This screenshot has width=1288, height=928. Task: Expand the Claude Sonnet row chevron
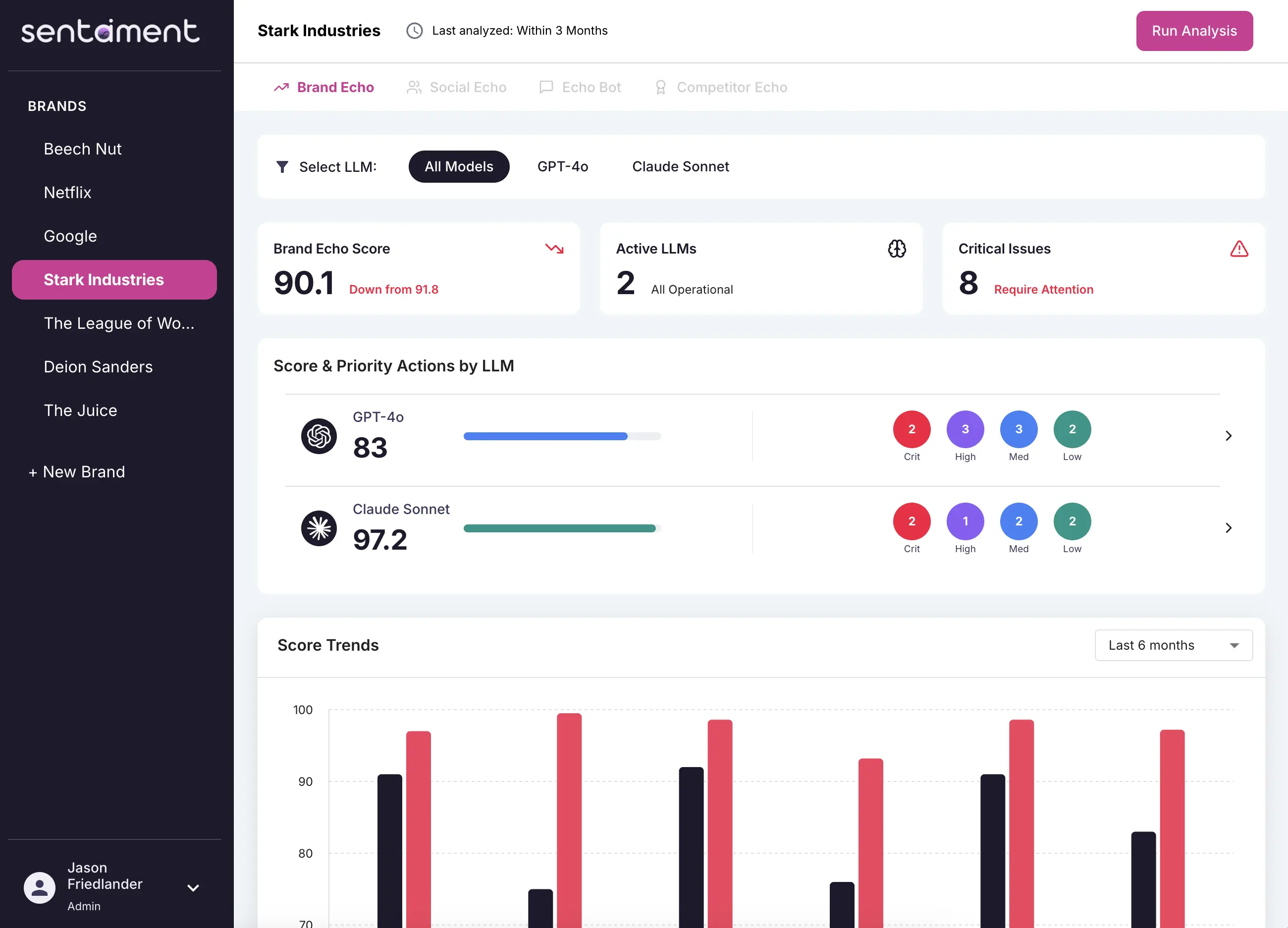[1229, 528]
